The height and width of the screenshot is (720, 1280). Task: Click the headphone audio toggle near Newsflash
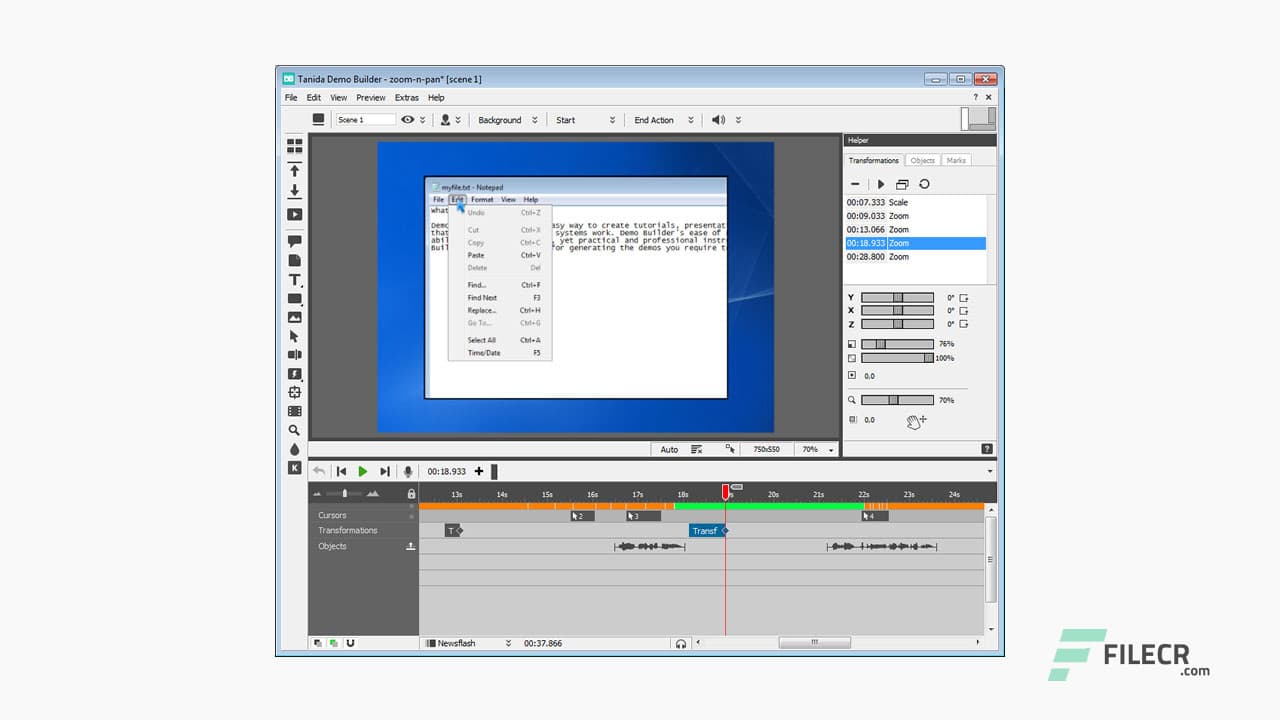680,643
